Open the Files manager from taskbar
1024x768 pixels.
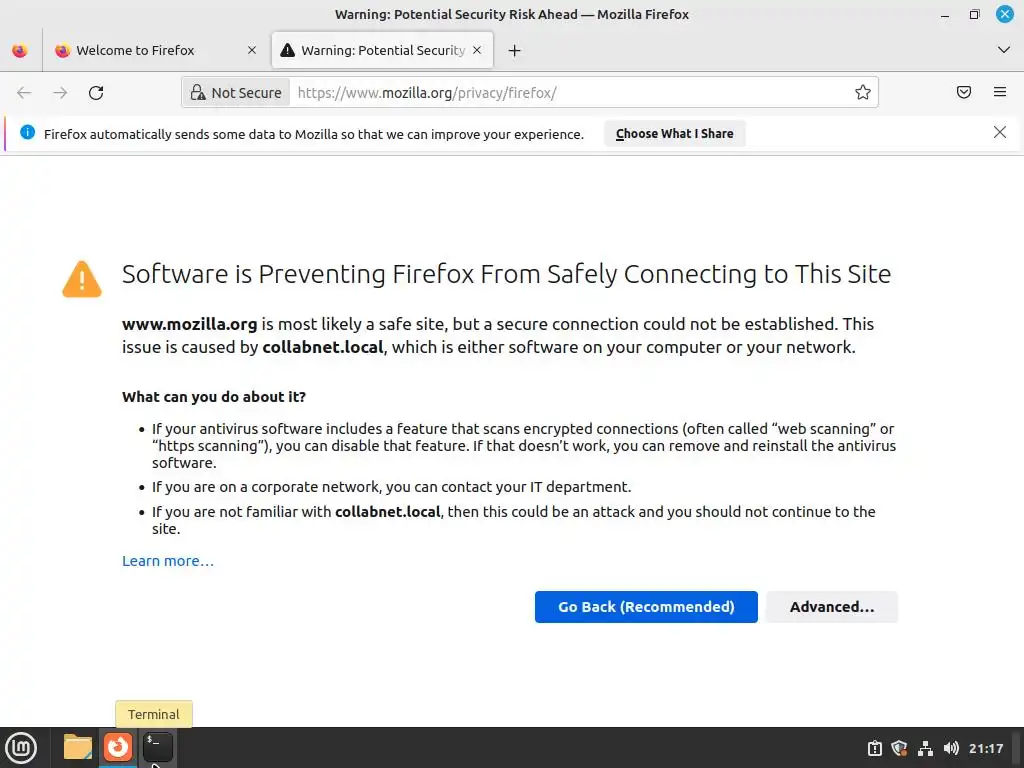click(x=78, y=747)
